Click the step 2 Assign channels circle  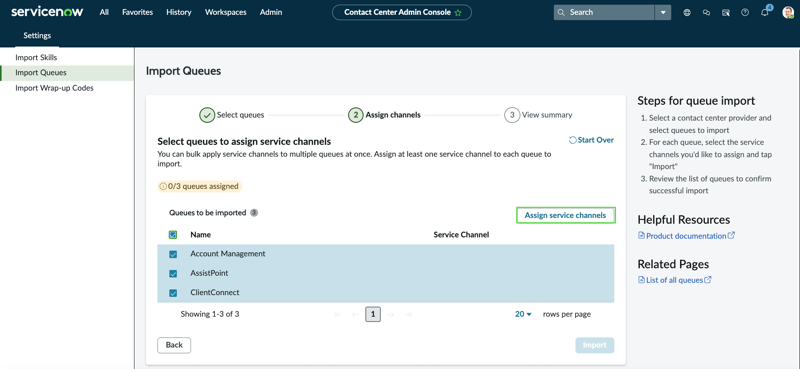(x=356, y=115)
